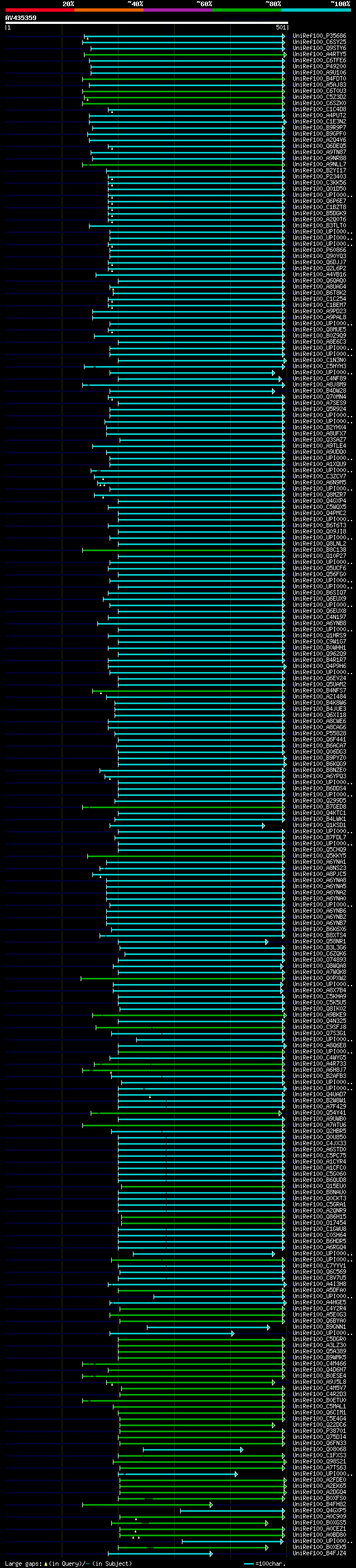The image size is (356, 1568).
Task: Select hit UniRef100_A8PJC5
Action: tap(319, 874)
